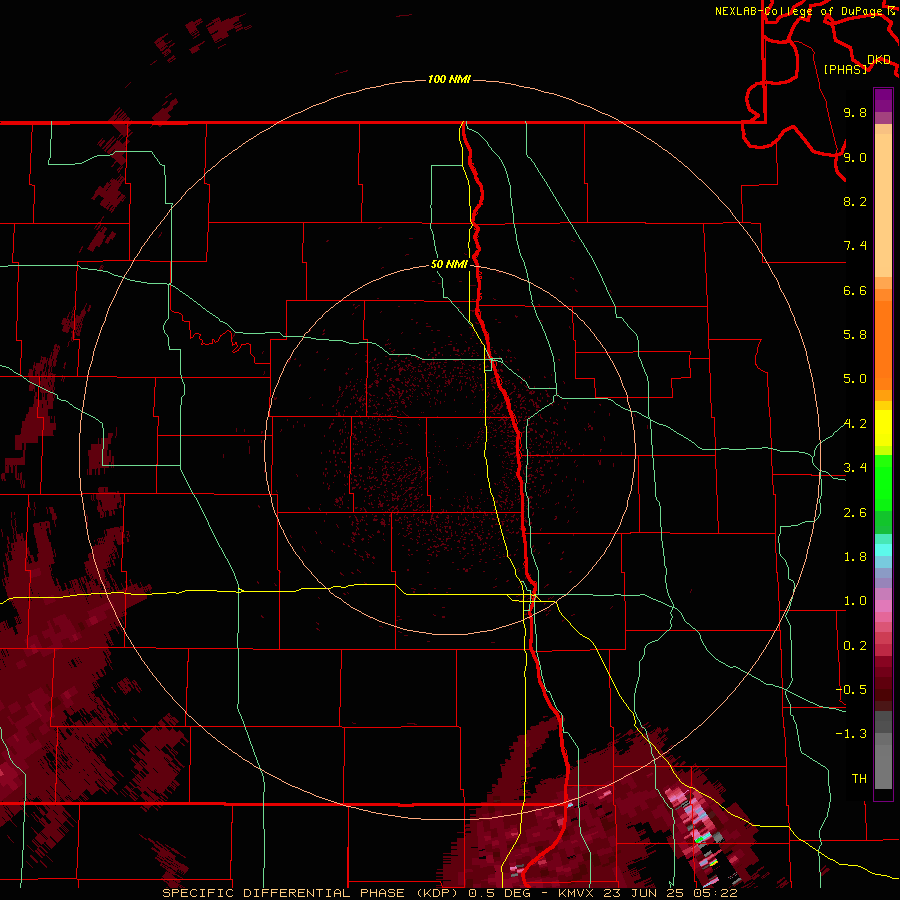The image size is (900, 900).
Task: Click the 1.8 scale value
Action: (x=855, y=557)
